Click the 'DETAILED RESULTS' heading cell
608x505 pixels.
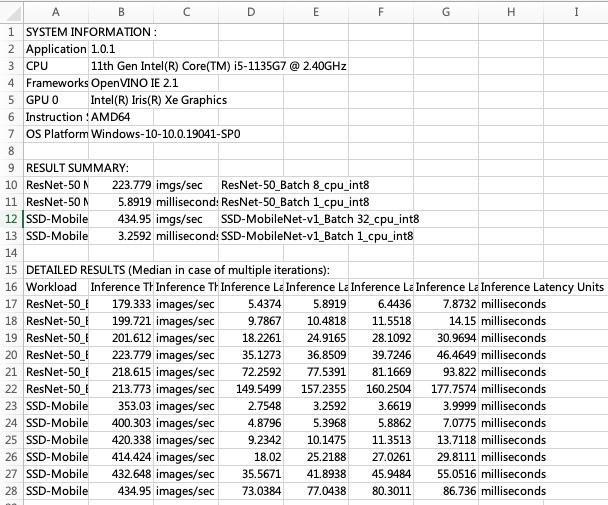tap(178, 270)
